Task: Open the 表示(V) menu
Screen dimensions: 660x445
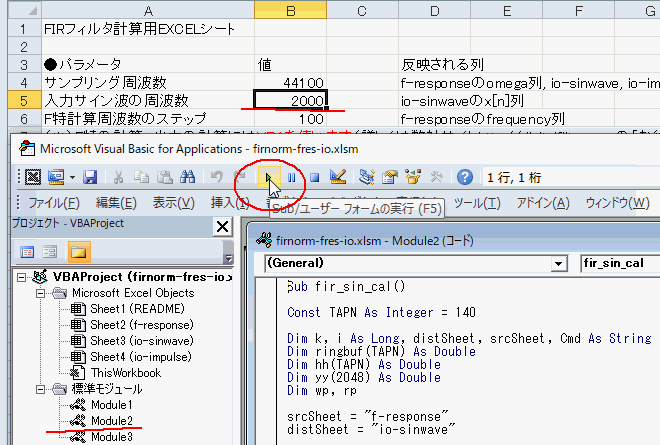Action: point(173,203)
